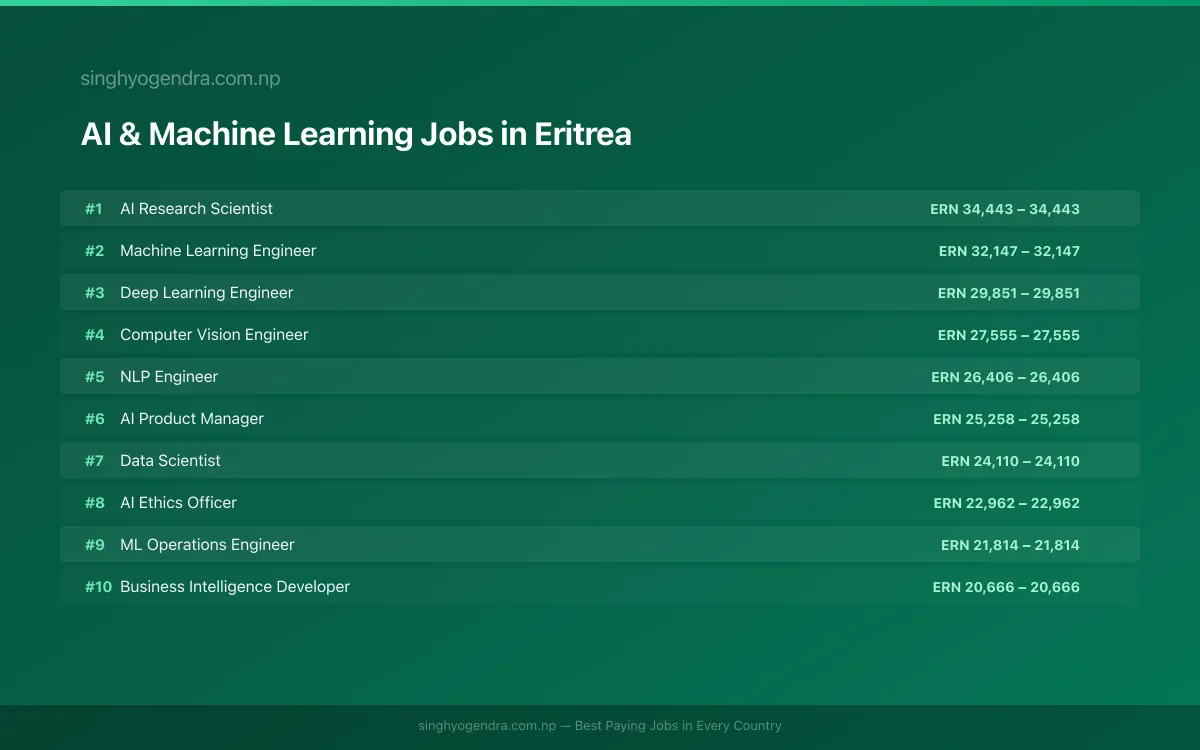This screenshot has width=1200, height=750.
Task: Click the salary ERN 20,666 – 20,666
Action: point(1006,587)
